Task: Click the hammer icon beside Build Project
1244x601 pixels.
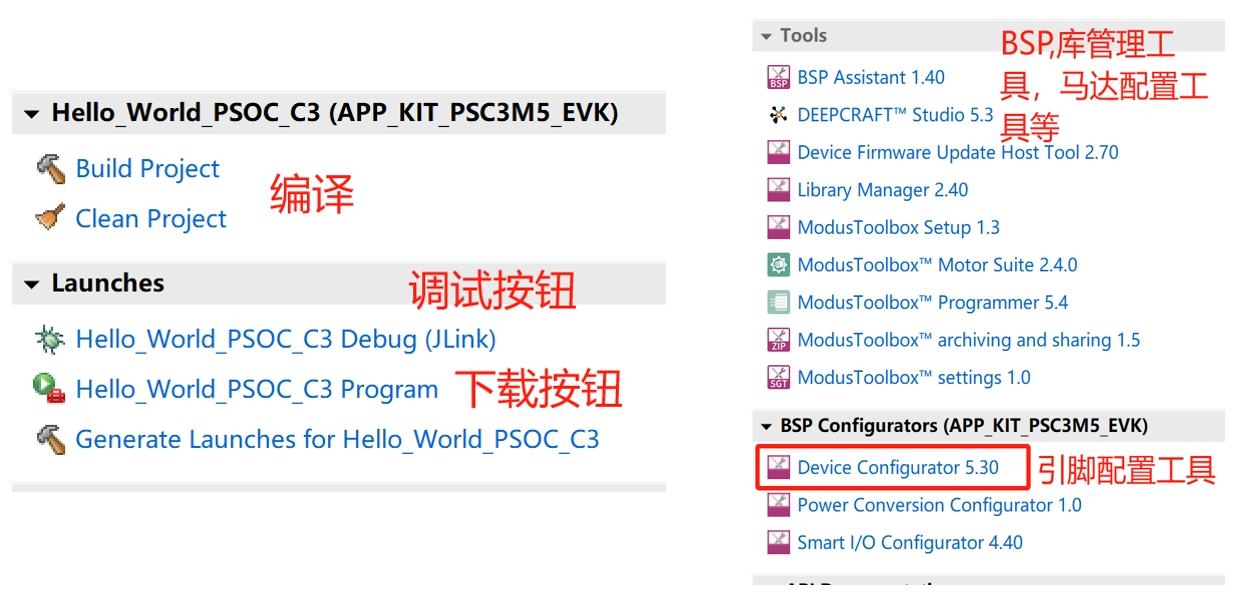Action: click(50, 168)
